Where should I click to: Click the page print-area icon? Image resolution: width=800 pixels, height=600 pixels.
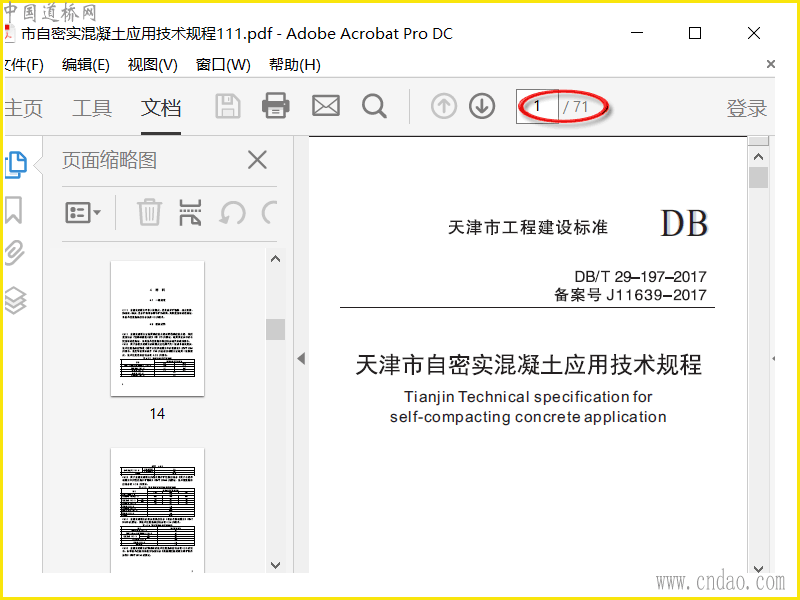click(x=190, y=213)
